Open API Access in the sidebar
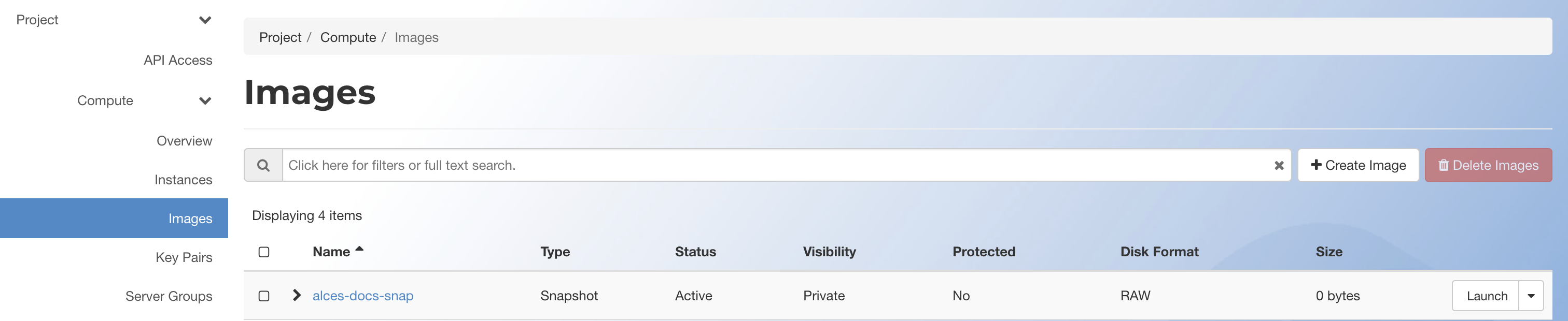The width and height of the screenshot is (1568, 321). tap(178, 60)
